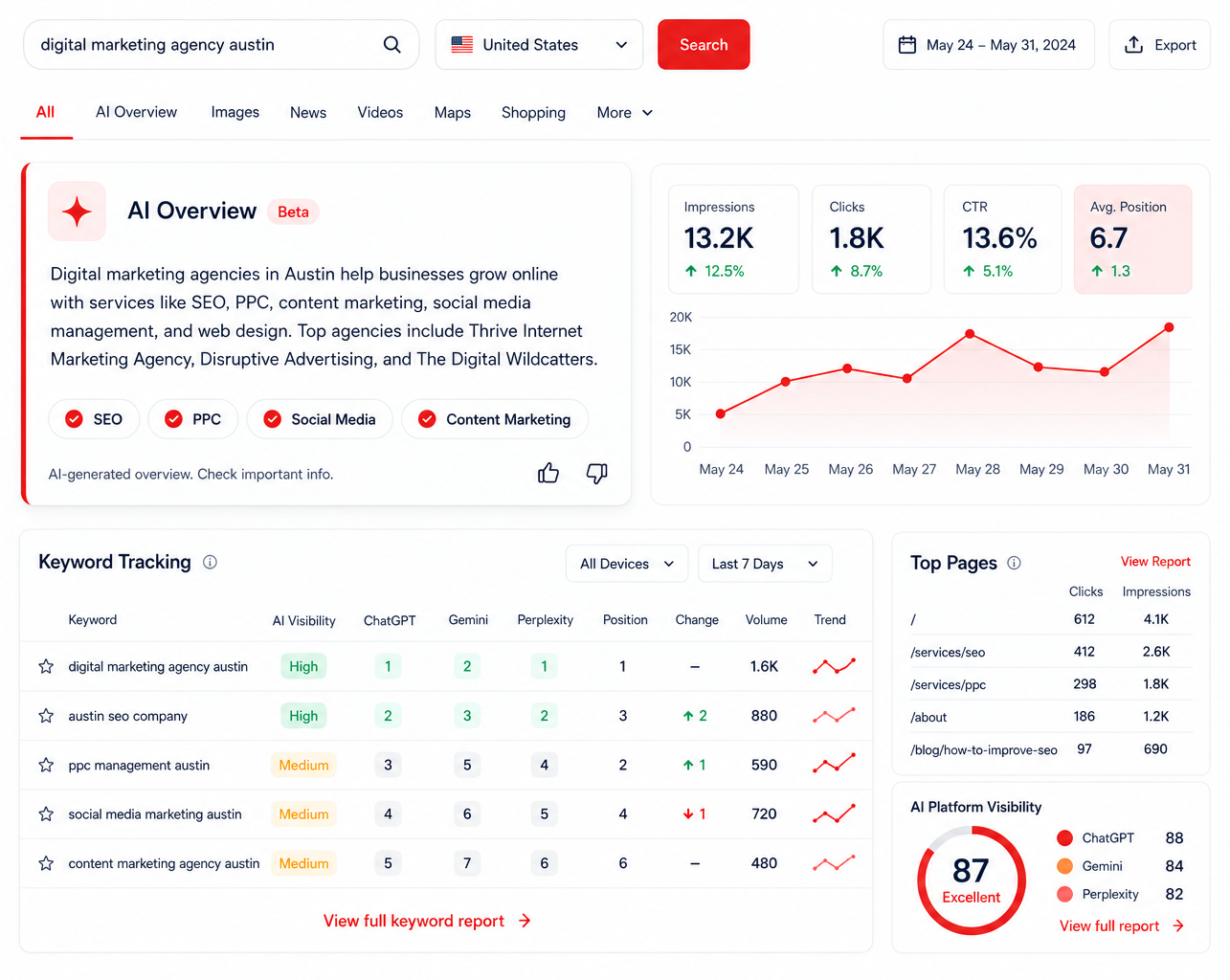Toggle the Content Marketing checked chip
The image size is (1230, 980).
(495, 419)
